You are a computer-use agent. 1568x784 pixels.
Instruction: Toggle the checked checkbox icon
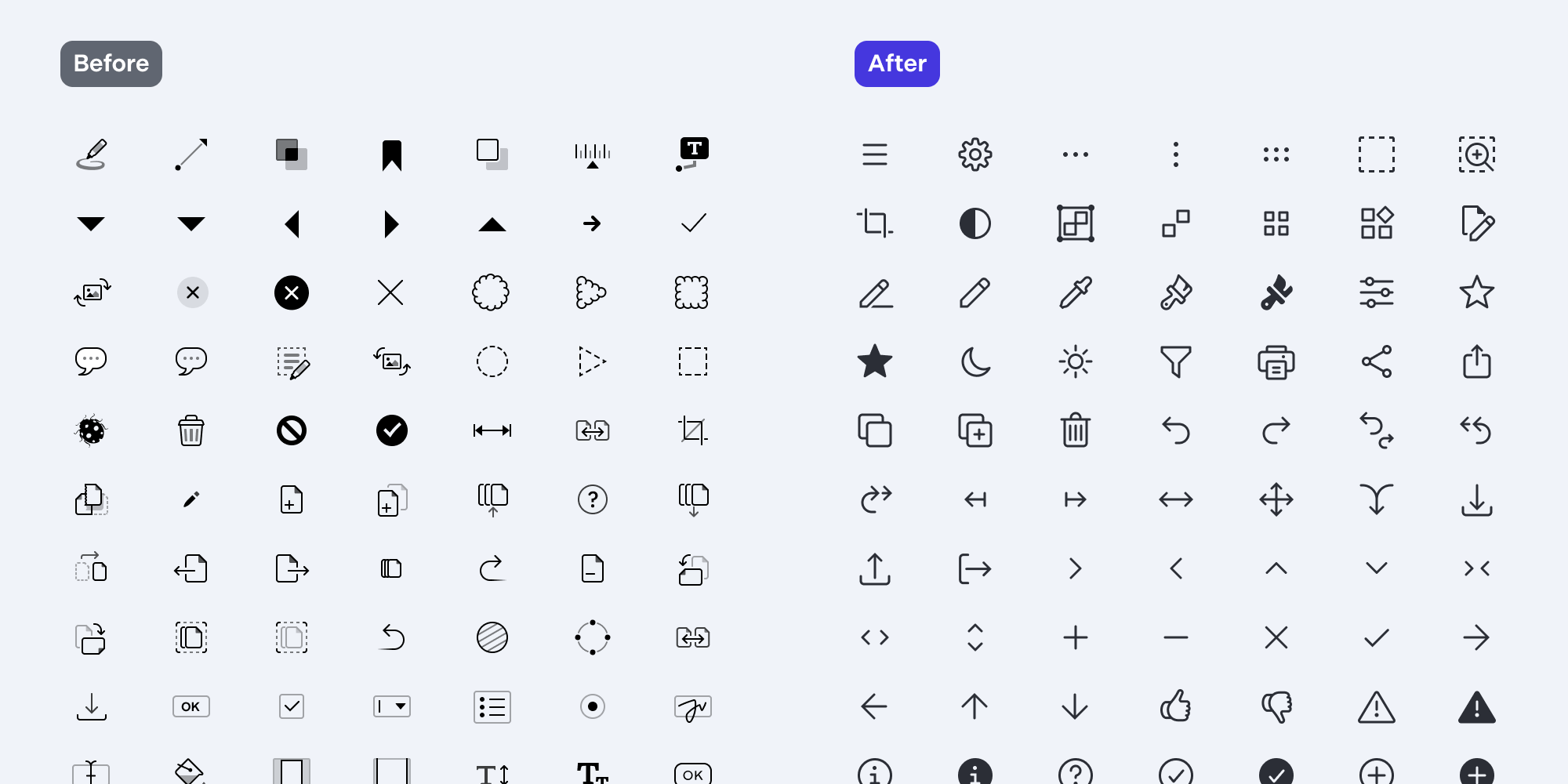pos(292,706)
